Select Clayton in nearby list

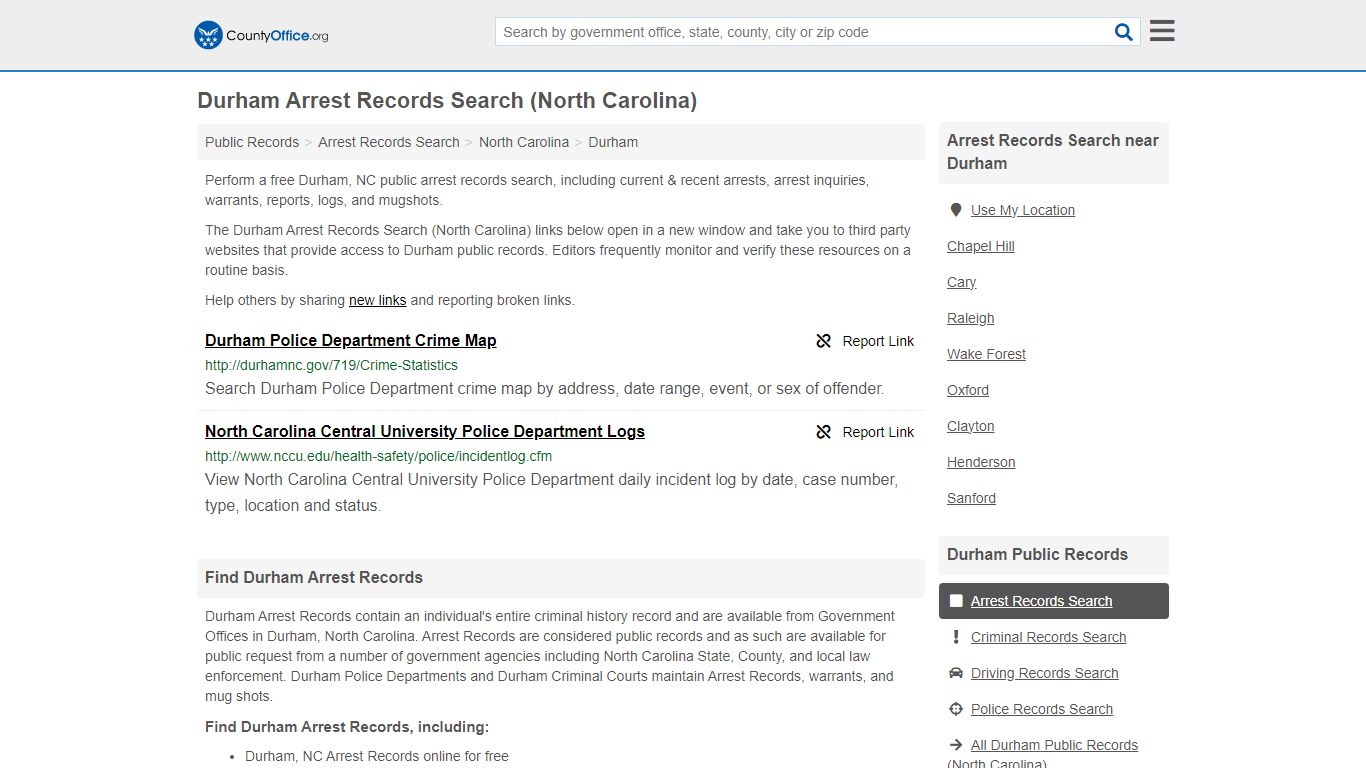click(971, 426)
